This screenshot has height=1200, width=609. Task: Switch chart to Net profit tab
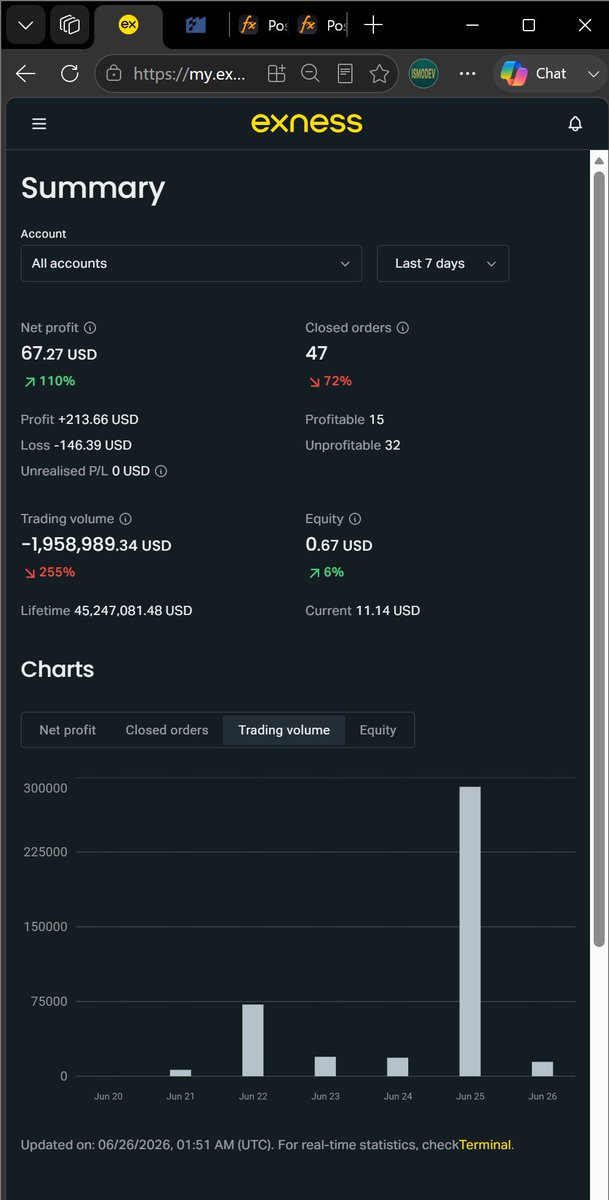(68, 730)
